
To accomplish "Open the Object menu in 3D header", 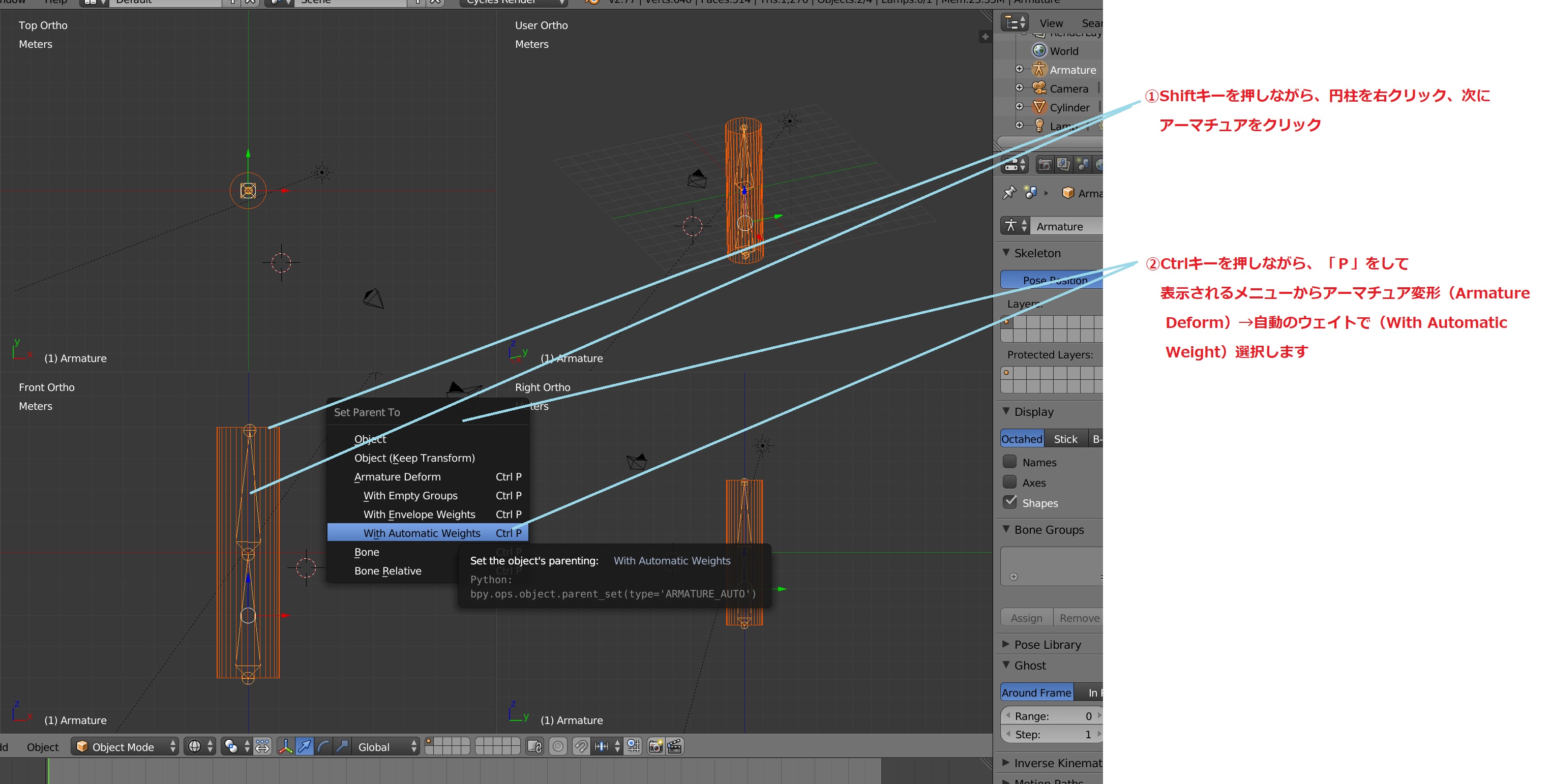I will [x=43, y=747].
